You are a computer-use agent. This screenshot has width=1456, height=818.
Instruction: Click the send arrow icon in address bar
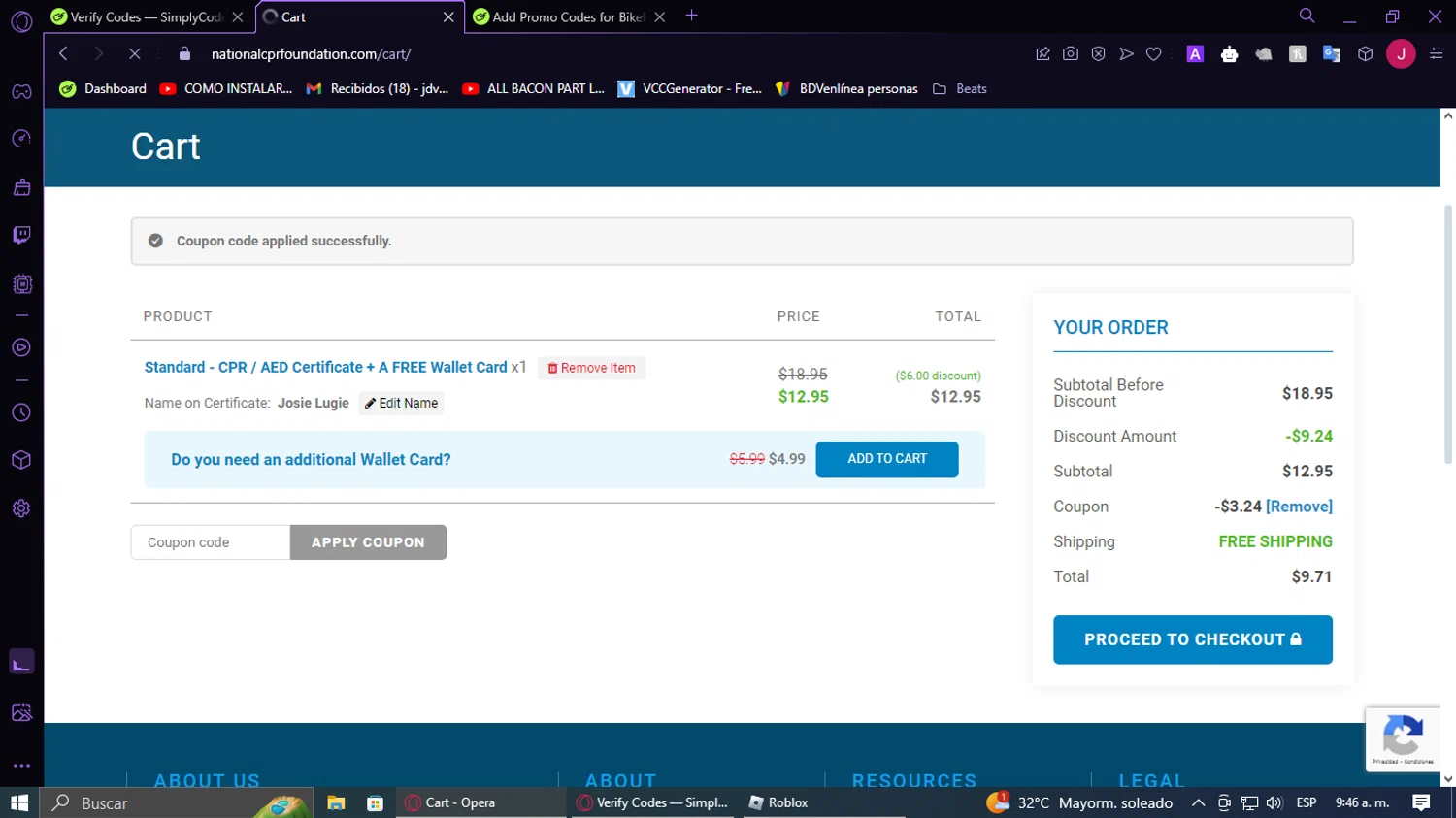pyautogui.click(x=1126, y=54)
